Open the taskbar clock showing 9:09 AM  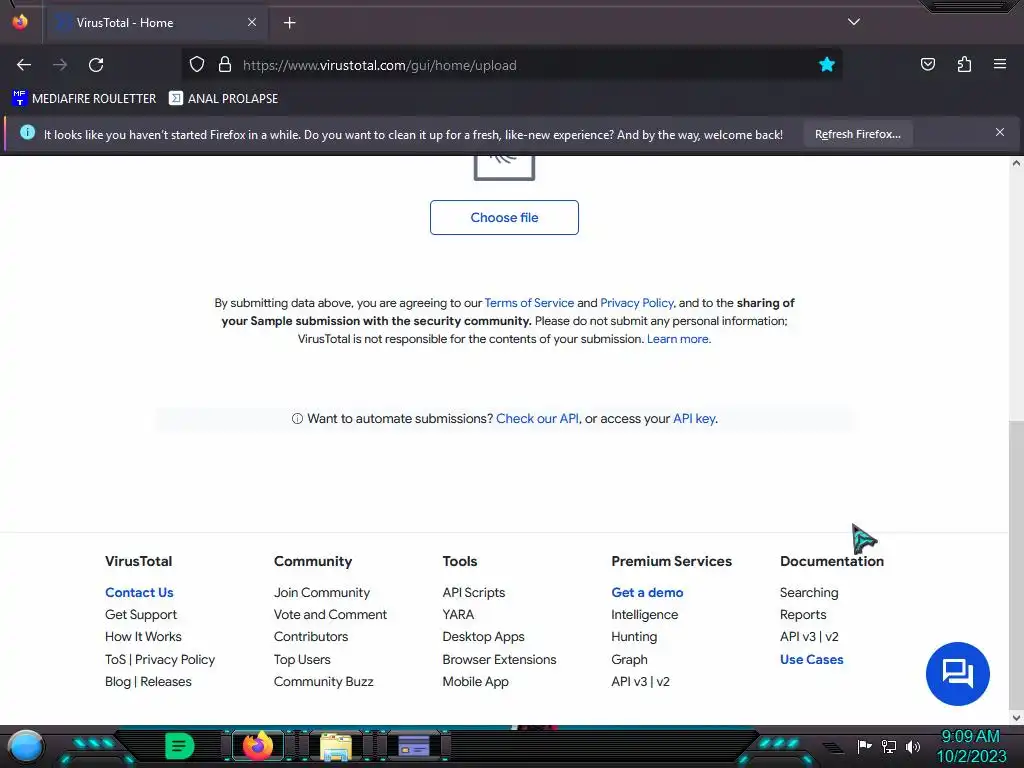coord(971,746)
